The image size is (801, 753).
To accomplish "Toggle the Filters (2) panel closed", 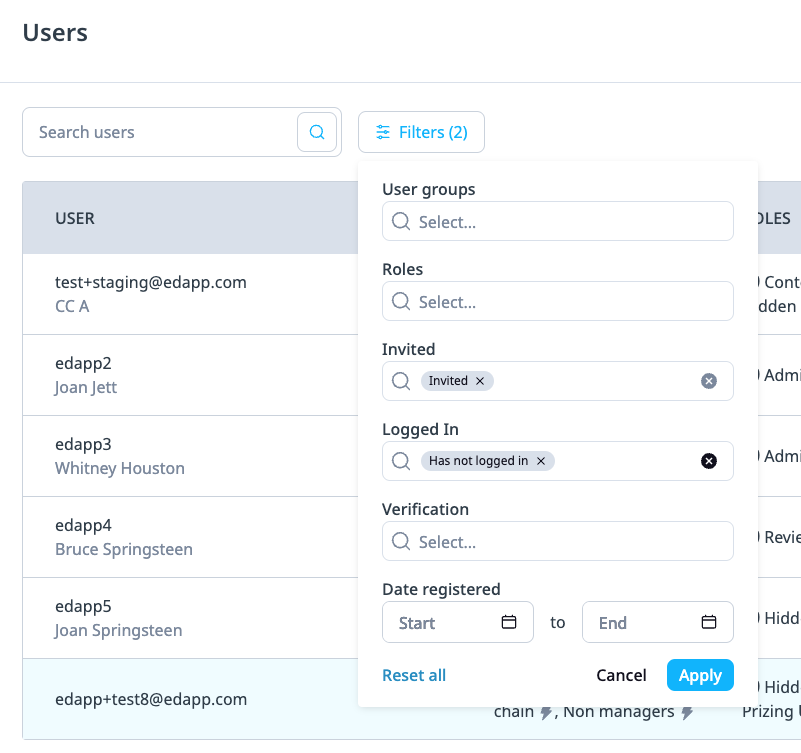I will click(421, 131).
